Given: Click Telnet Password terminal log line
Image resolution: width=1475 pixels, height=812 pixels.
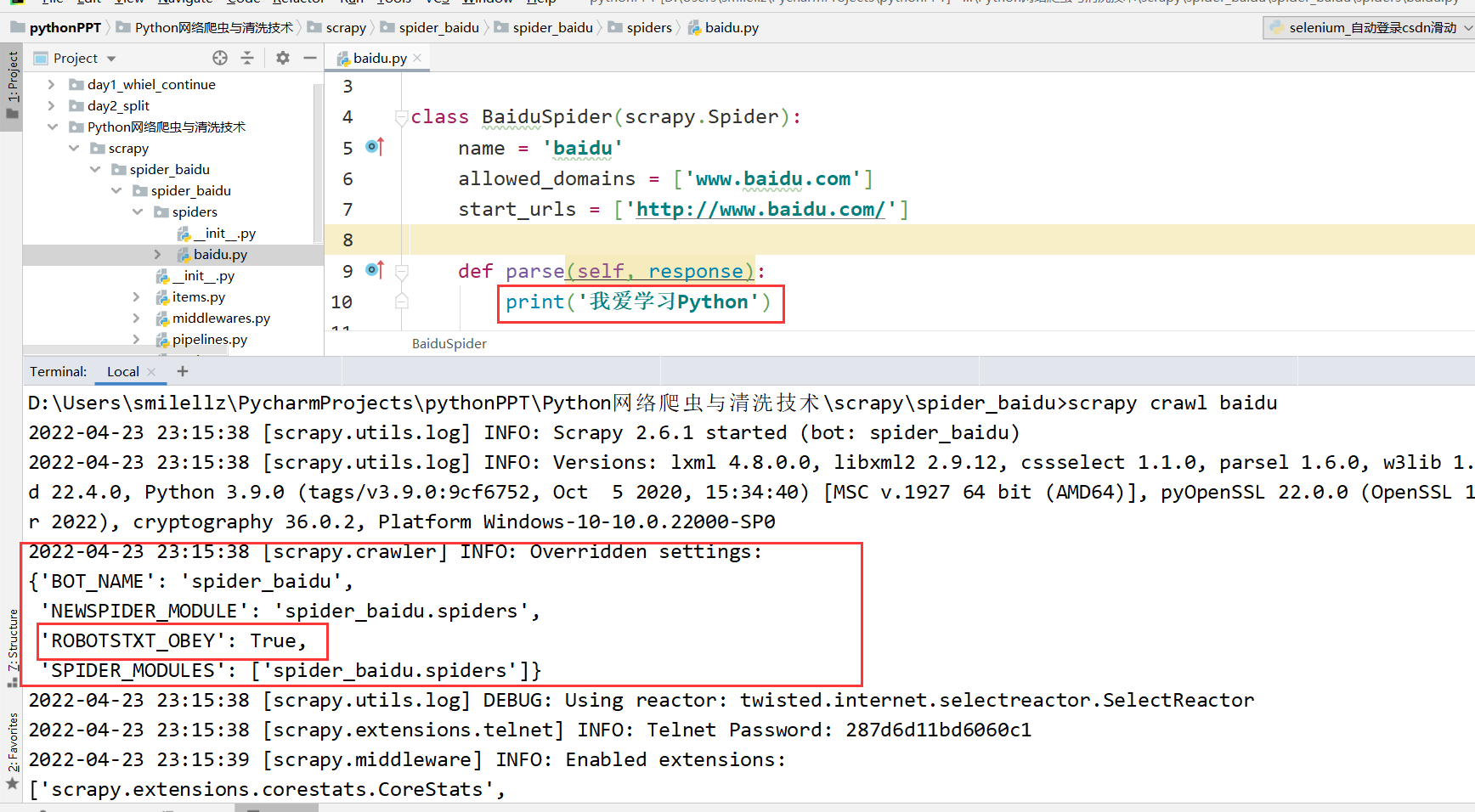Looking at the screenshot, I should click(x=530, y=730).
